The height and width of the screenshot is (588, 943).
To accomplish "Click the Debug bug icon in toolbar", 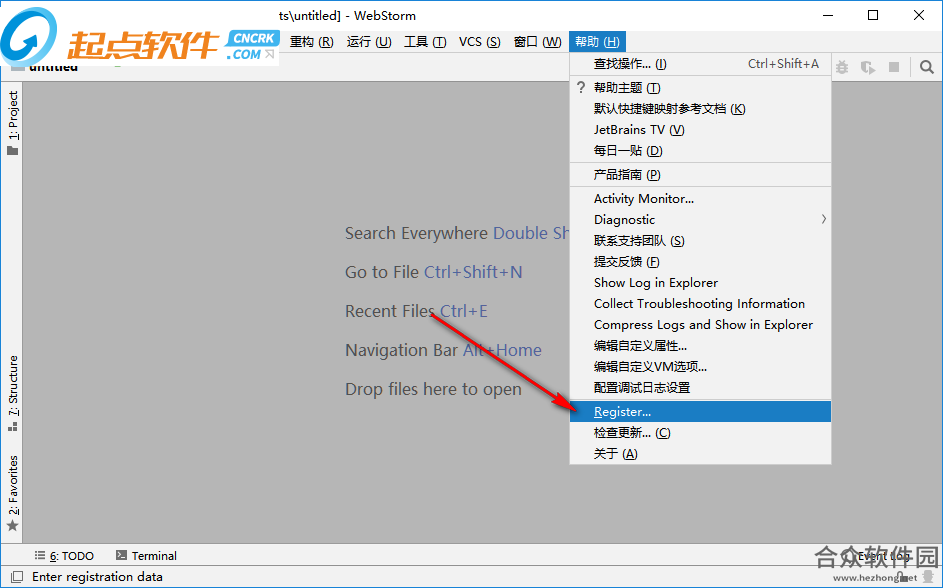I will pyautogui.click(x=842, y=67).
